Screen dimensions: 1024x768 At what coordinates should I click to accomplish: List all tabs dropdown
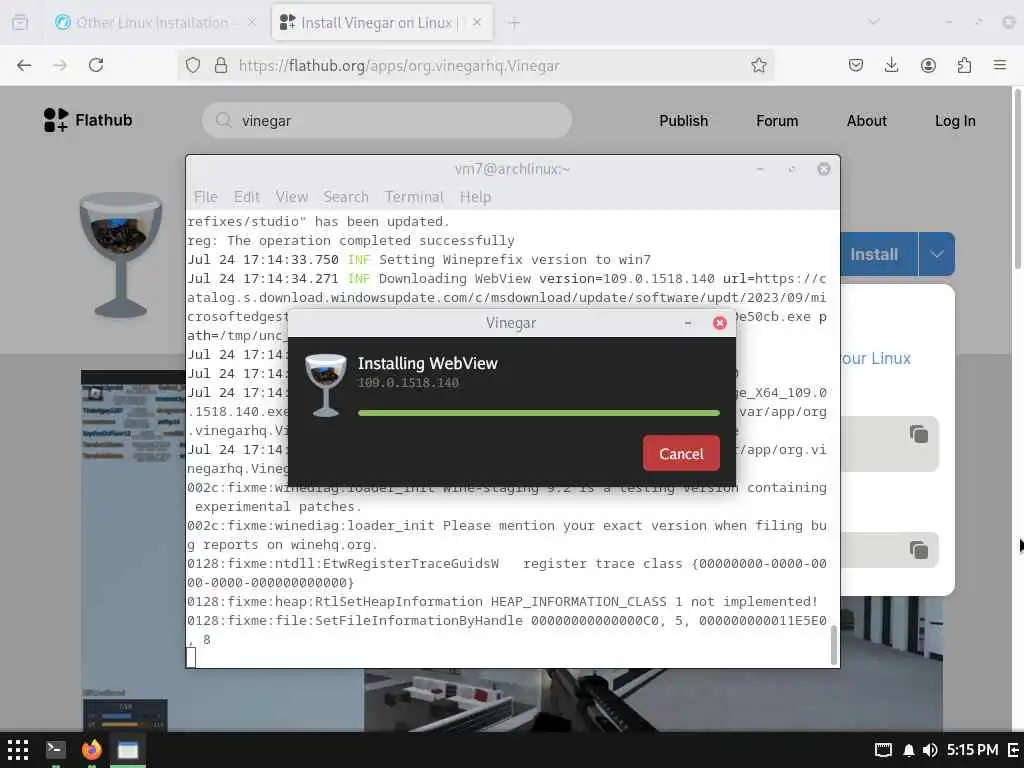[874, 22]
